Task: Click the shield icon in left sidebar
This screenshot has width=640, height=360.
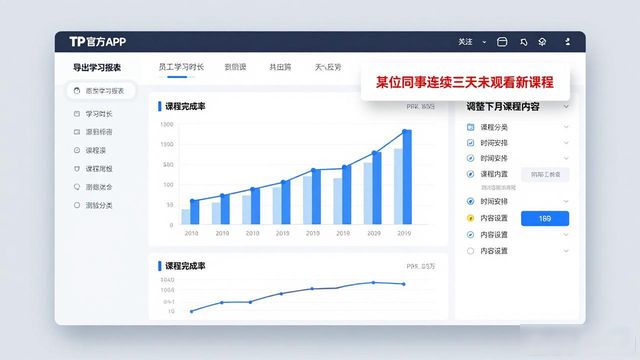Action: click(77, 169)
